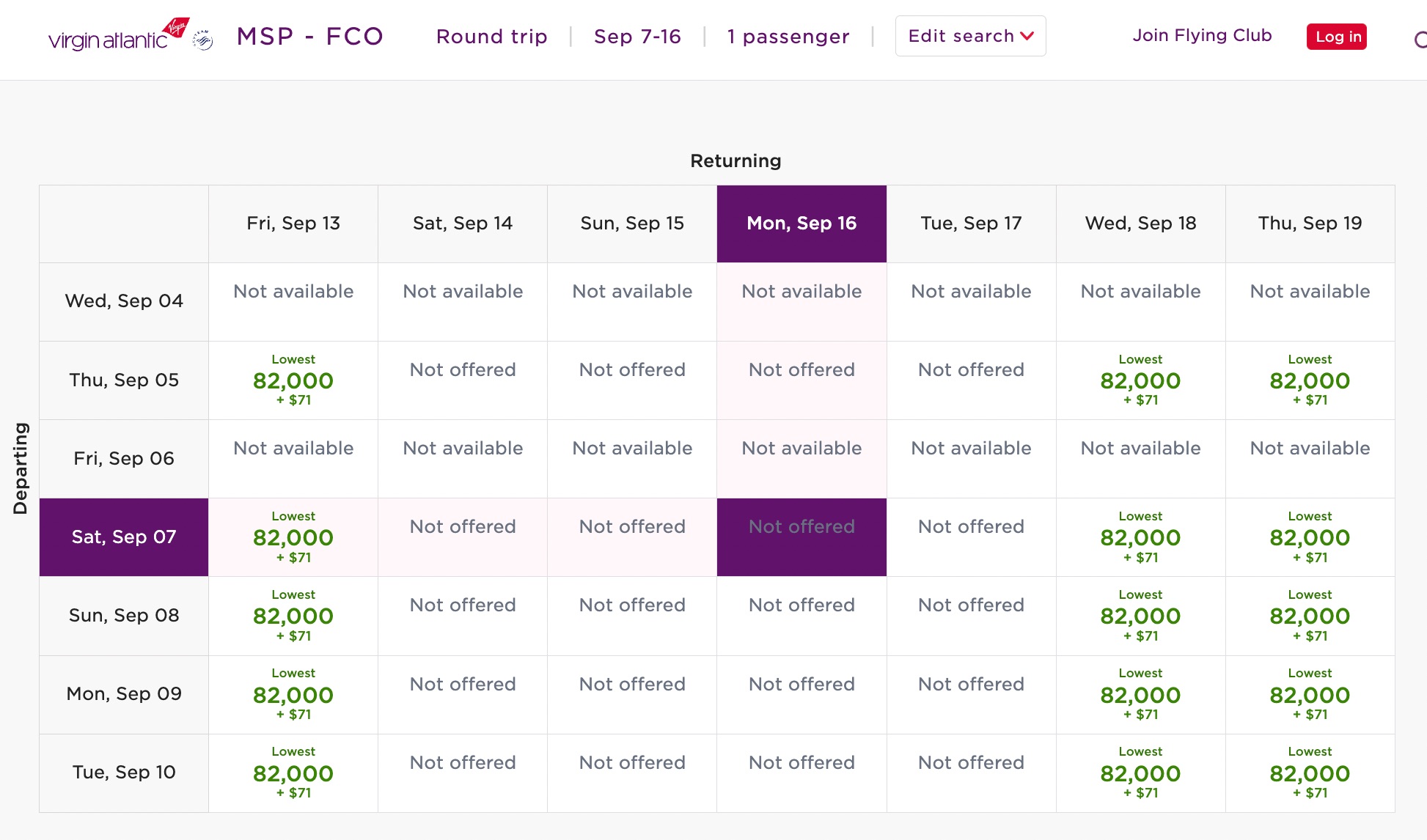Select 82,000 fare departing Sep 07 returning Sep 18
Image resolution: width=1427 pixels, height=840 pixels.
coord(1140,537)
